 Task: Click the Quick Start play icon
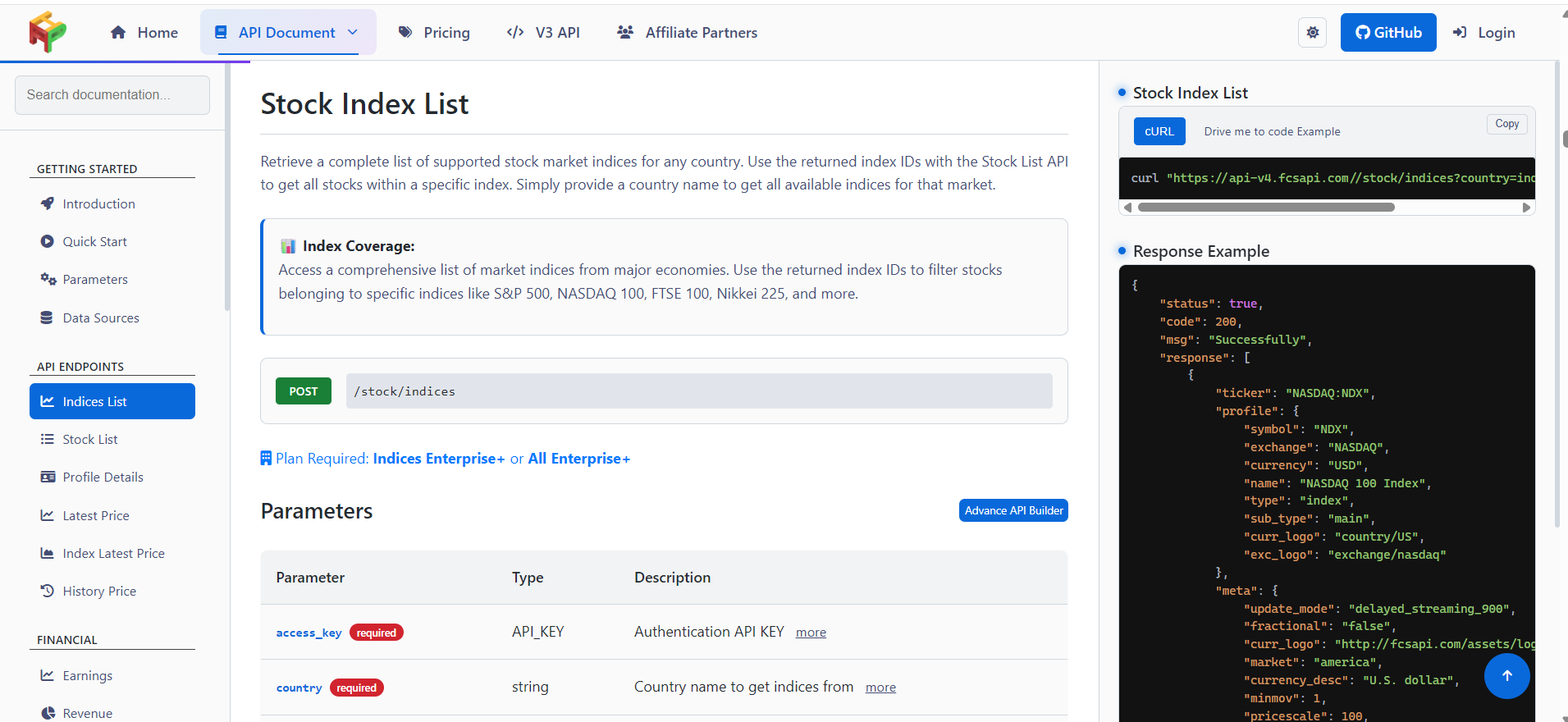coord(48,241)
